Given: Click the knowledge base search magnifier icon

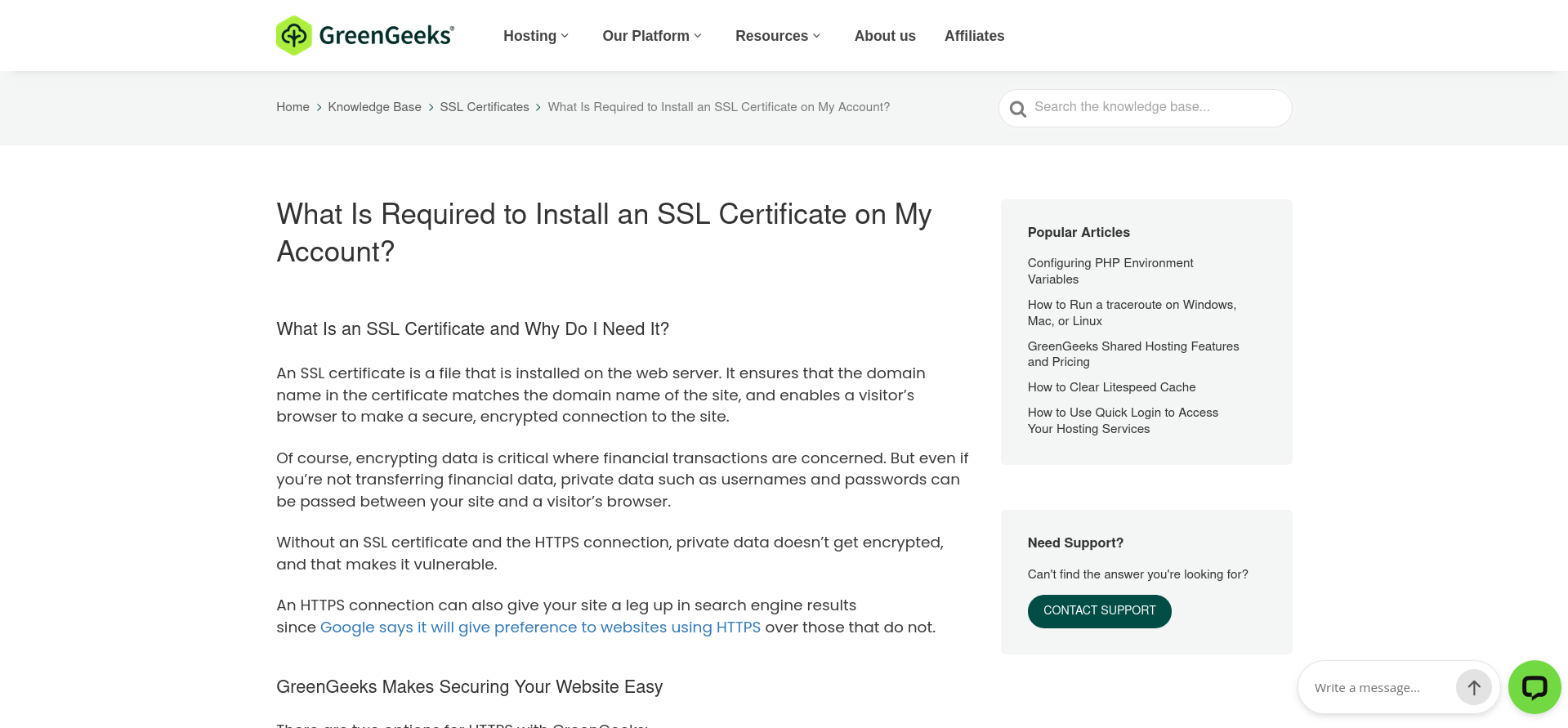Looking at the screenshot, I should [1017, 109].
